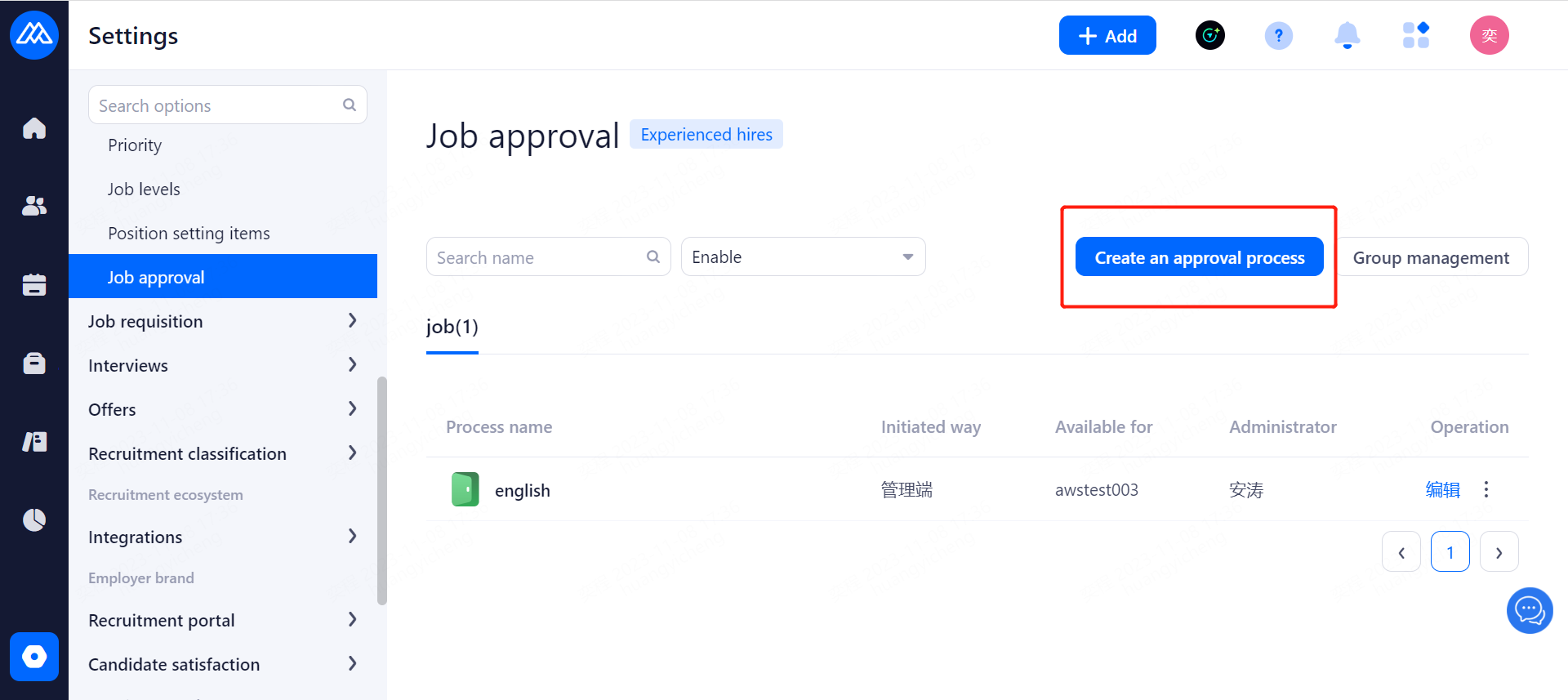1568x700 pixels.
Task: Open the calendar icon in left sidebar
Action: 34,284
